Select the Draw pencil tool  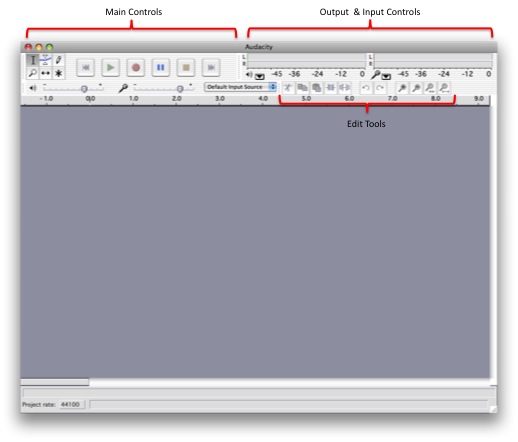tap(59, 60)
